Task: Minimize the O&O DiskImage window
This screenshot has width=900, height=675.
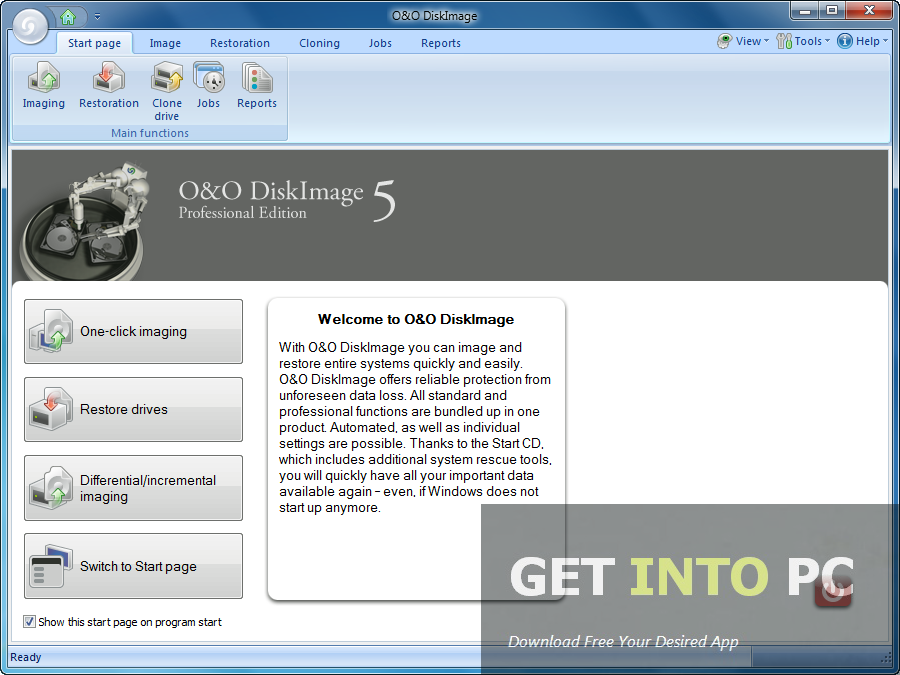Action: (x=805, y=10)
